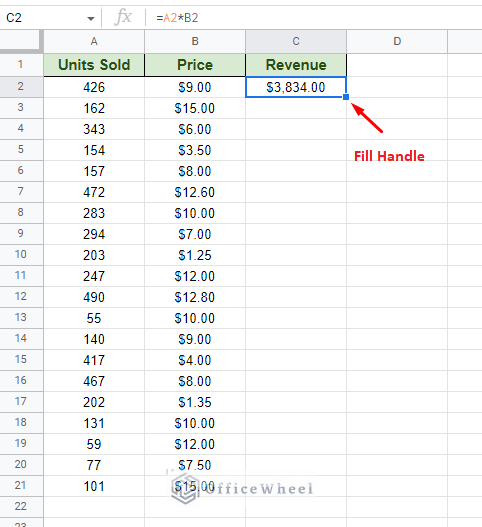Click the fx function icon
This screenshot has width=482, height=527.
(123, 17)
